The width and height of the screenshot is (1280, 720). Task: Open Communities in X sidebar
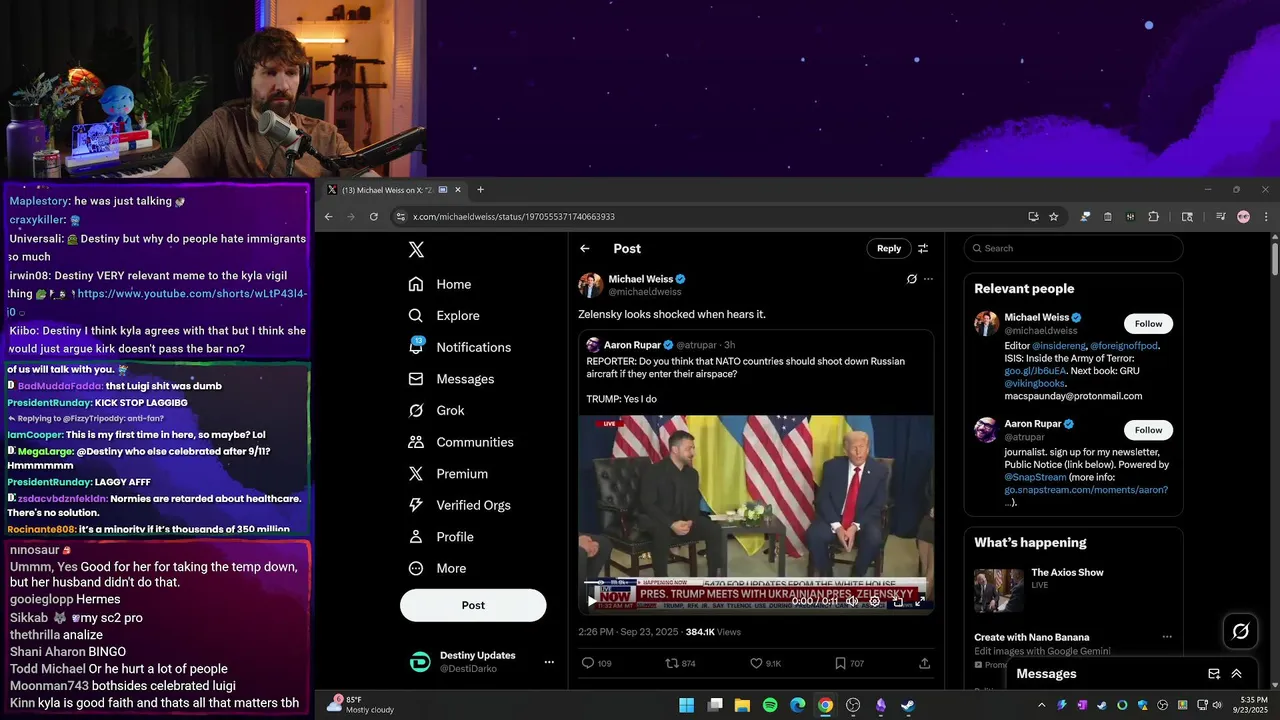tap(461, 442)
